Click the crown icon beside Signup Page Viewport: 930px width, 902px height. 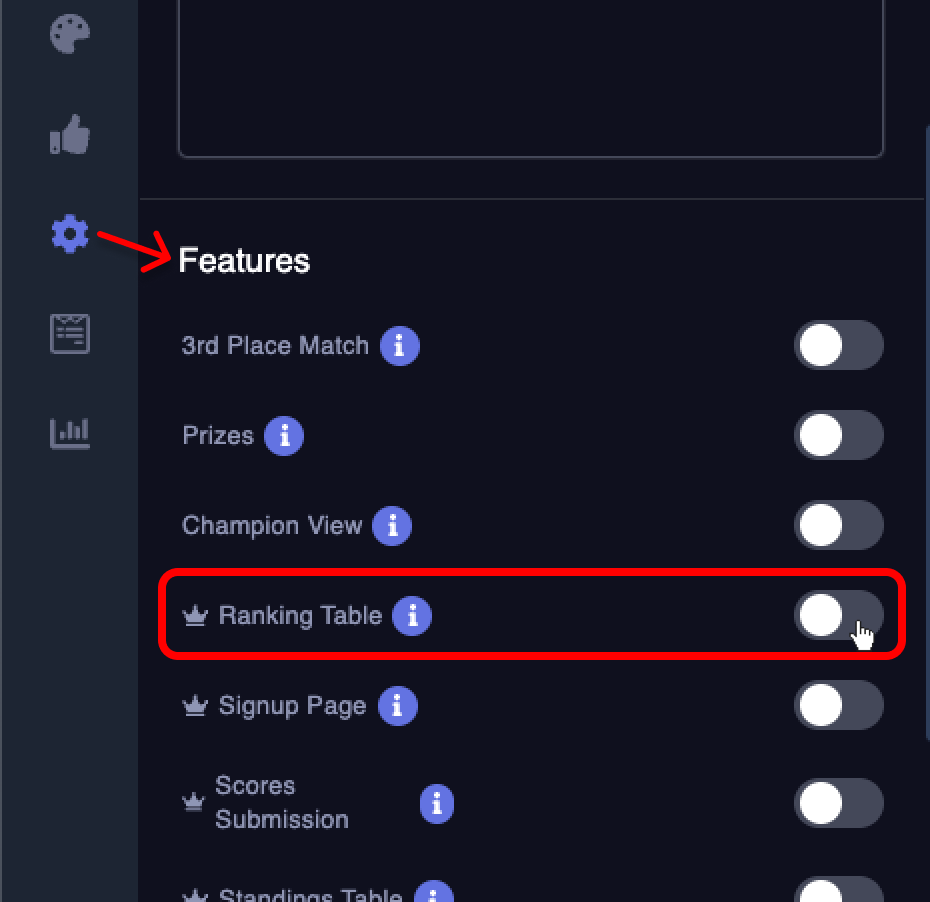coord(194,707)
